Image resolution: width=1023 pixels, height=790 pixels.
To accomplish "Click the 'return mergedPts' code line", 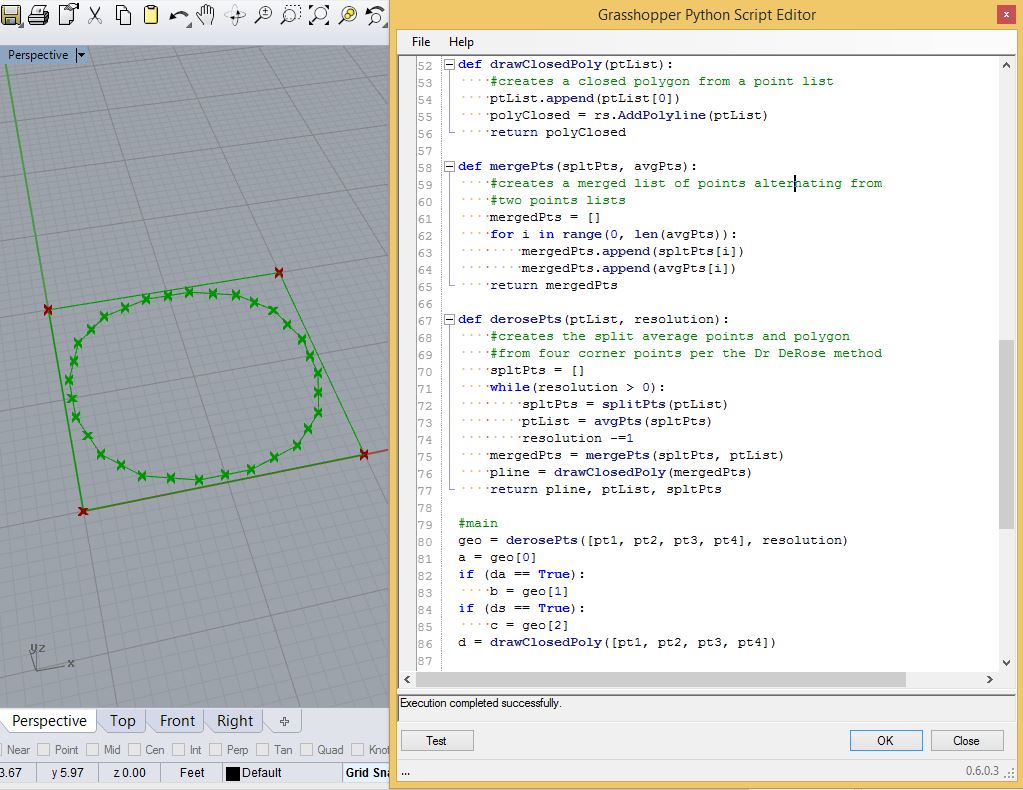I will pyautogui.click(x=553, y=285).
